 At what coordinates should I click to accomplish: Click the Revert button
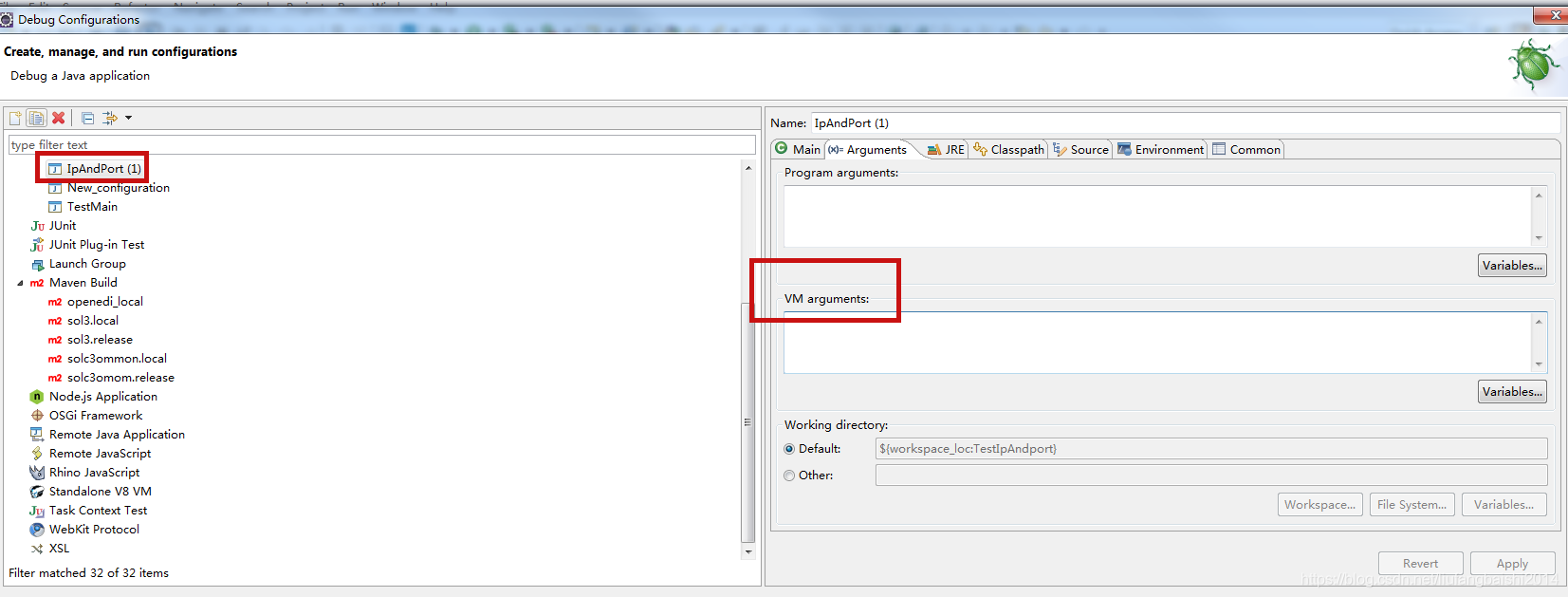(1420, 564)
